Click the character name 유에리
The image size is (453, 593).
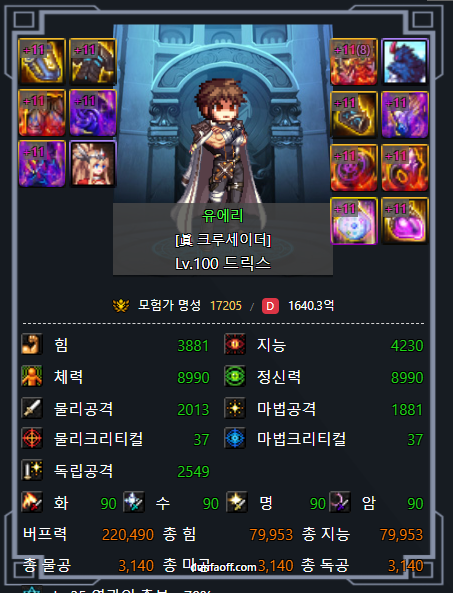[x=223, y=216]
